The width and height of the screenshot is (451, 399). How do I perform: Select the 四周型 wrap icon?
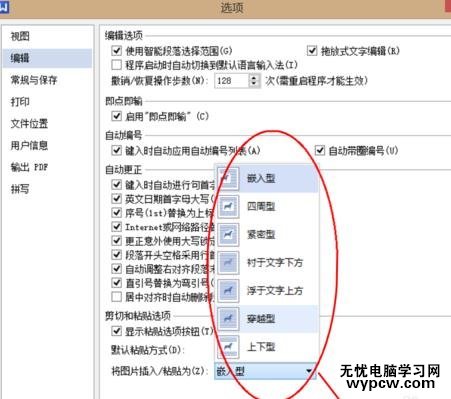(228, 206)
